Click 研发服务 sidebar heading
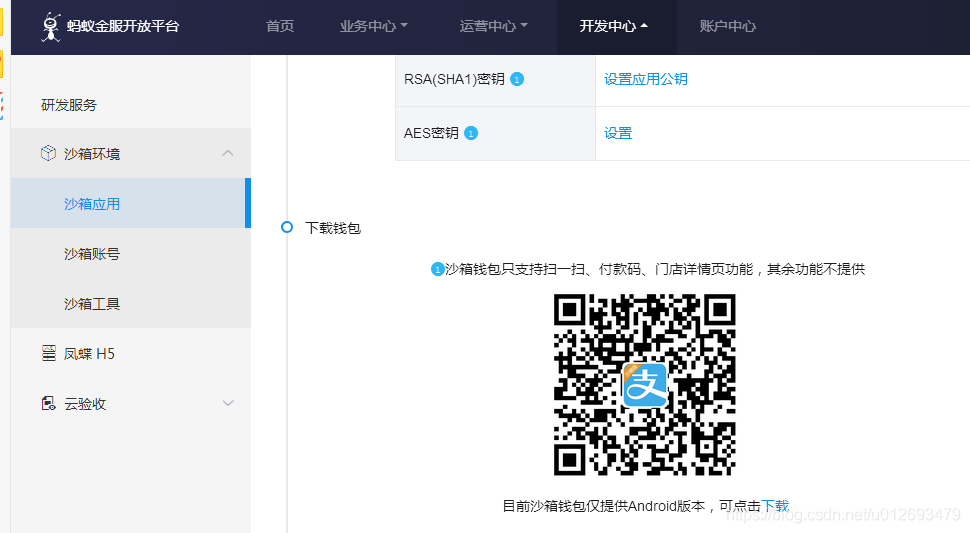Viewport: 970px width, 533px height. [x=69, y=105]
